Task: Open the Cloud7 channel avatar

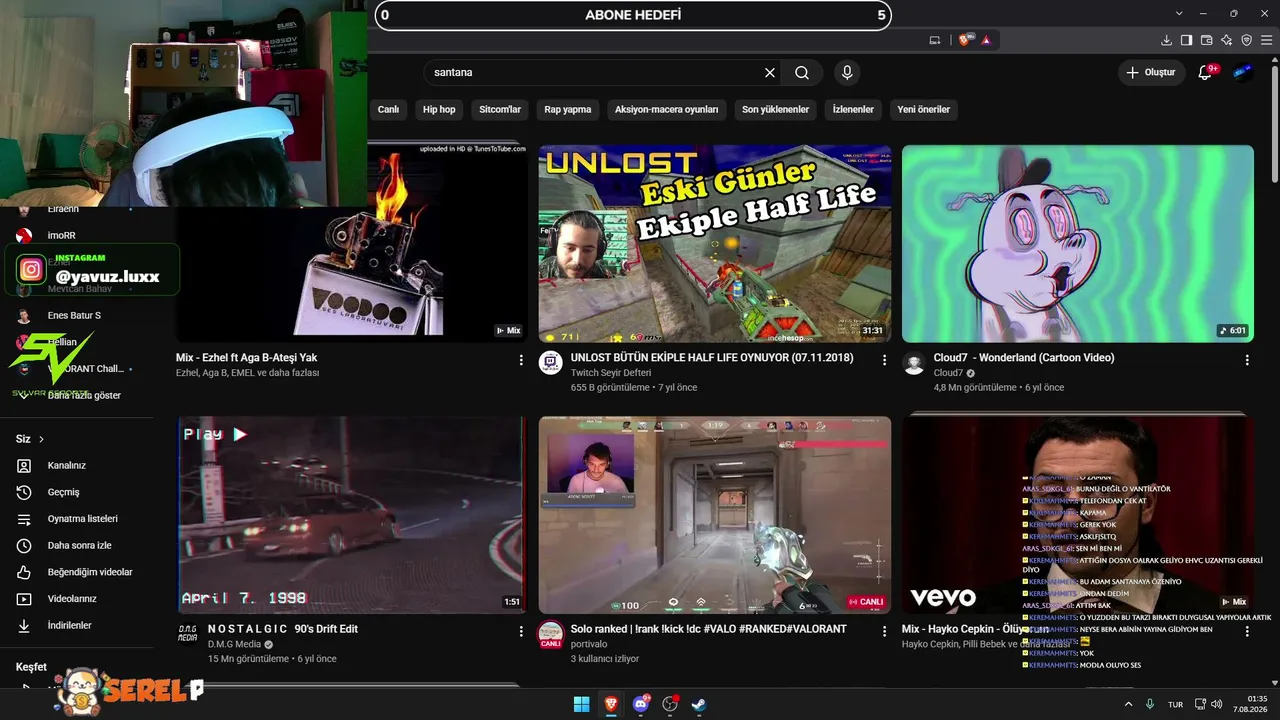Action: [914, 363]
